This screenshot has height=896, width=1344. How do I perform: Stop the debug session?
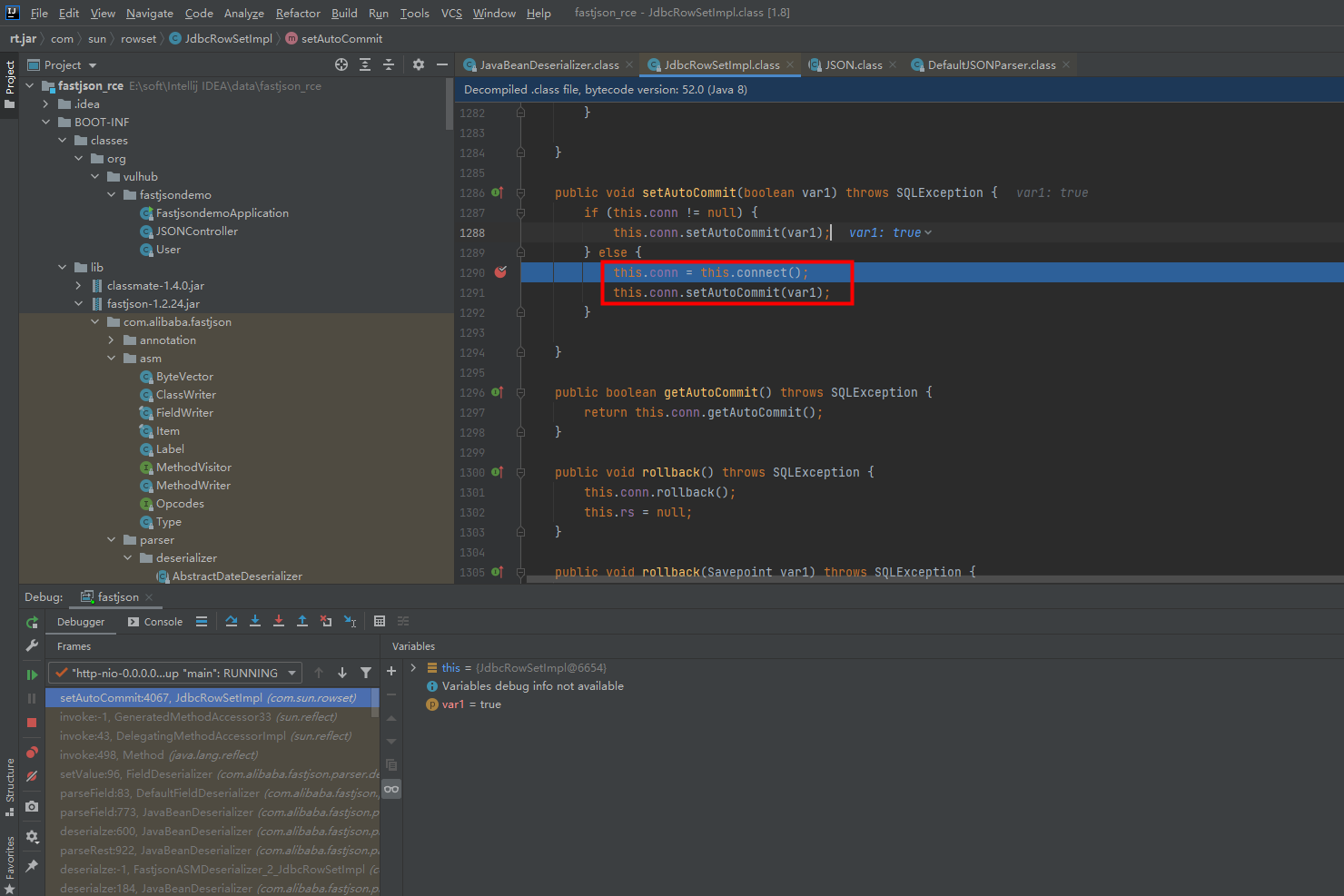(32, 723)
